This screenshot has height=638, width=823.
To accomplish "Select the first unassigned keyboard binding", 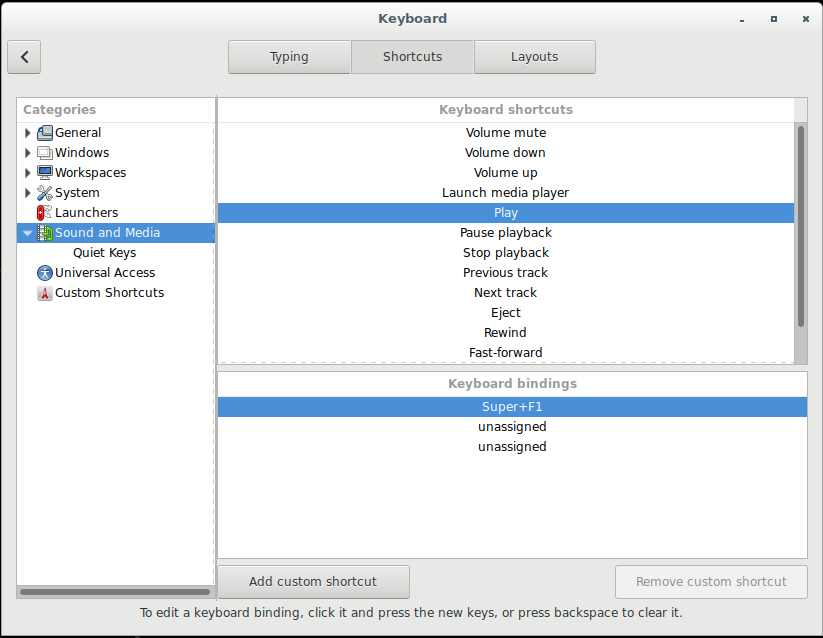I will click(x=511, y=427).
